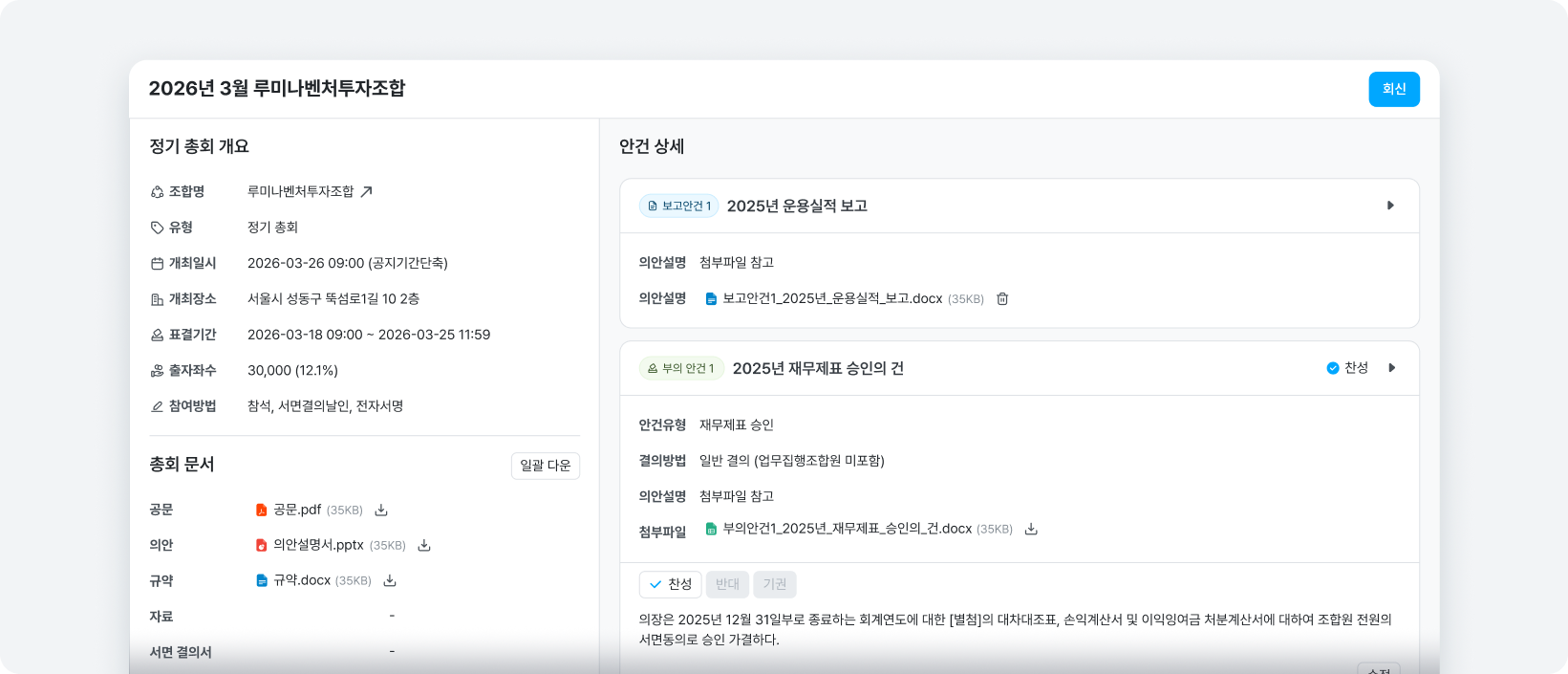1568x674 pixels.
Task: Click the 재무제표 승인 value
Action: (737, 424)
